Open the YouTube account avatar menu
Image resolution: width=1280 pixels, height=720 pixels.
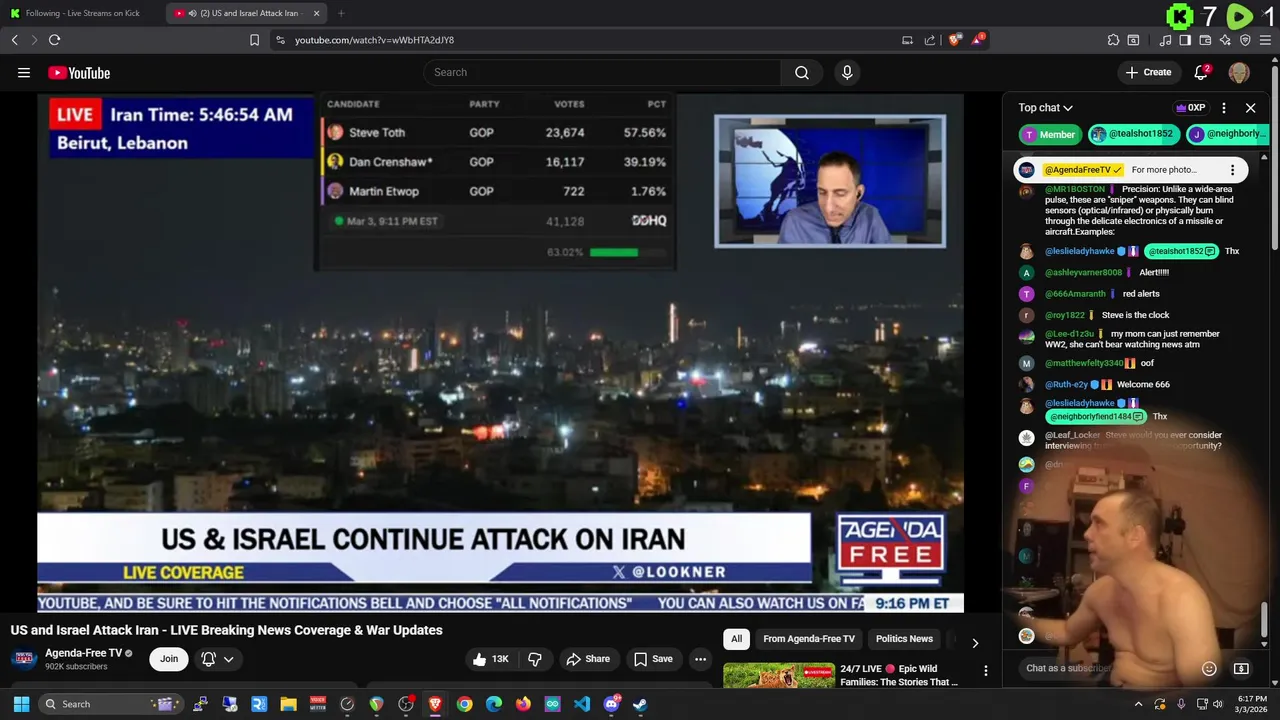(1239, 72)
